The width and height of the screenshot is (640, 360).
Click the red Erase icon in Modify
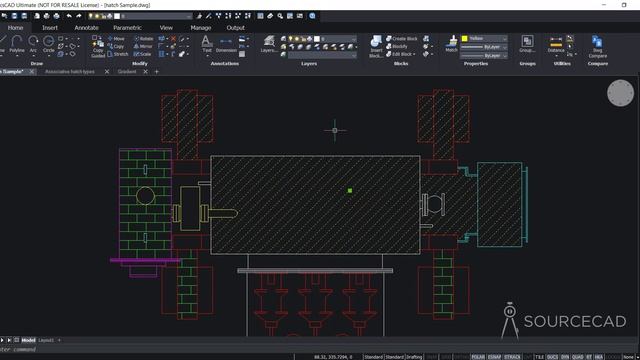pyautogui.click(x=173, y=38)
